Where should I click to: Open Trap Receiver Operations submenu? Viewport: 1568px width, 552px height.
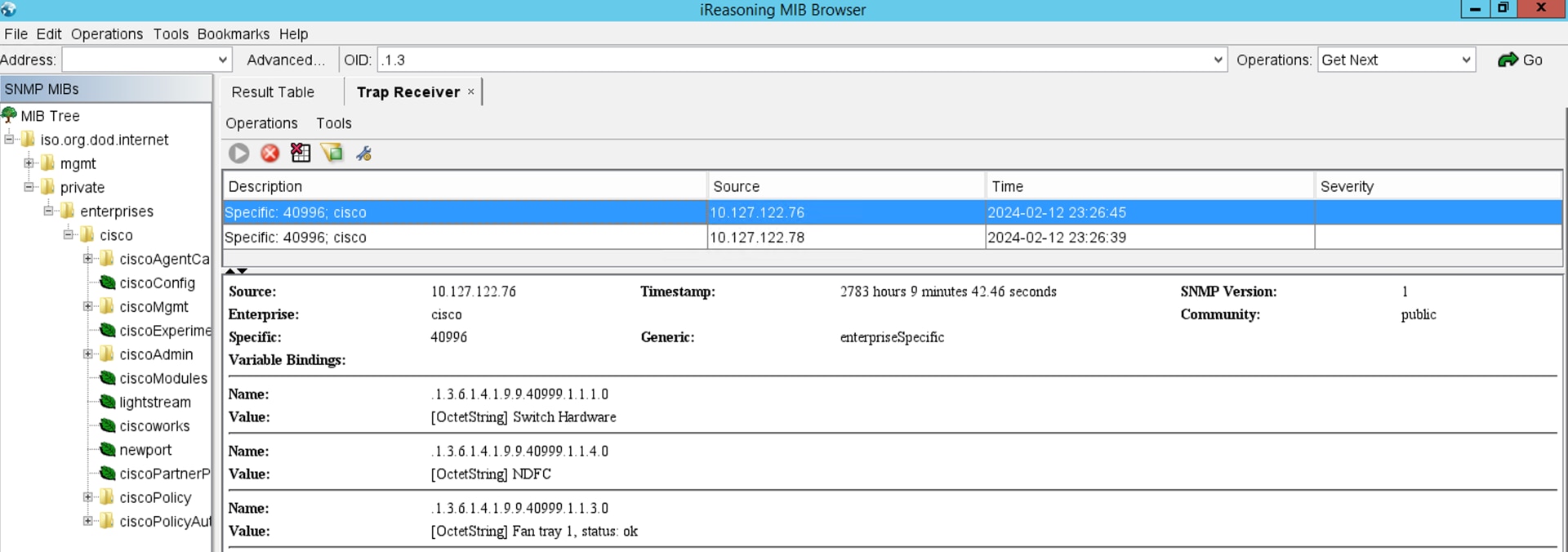[x=261, y=123]
